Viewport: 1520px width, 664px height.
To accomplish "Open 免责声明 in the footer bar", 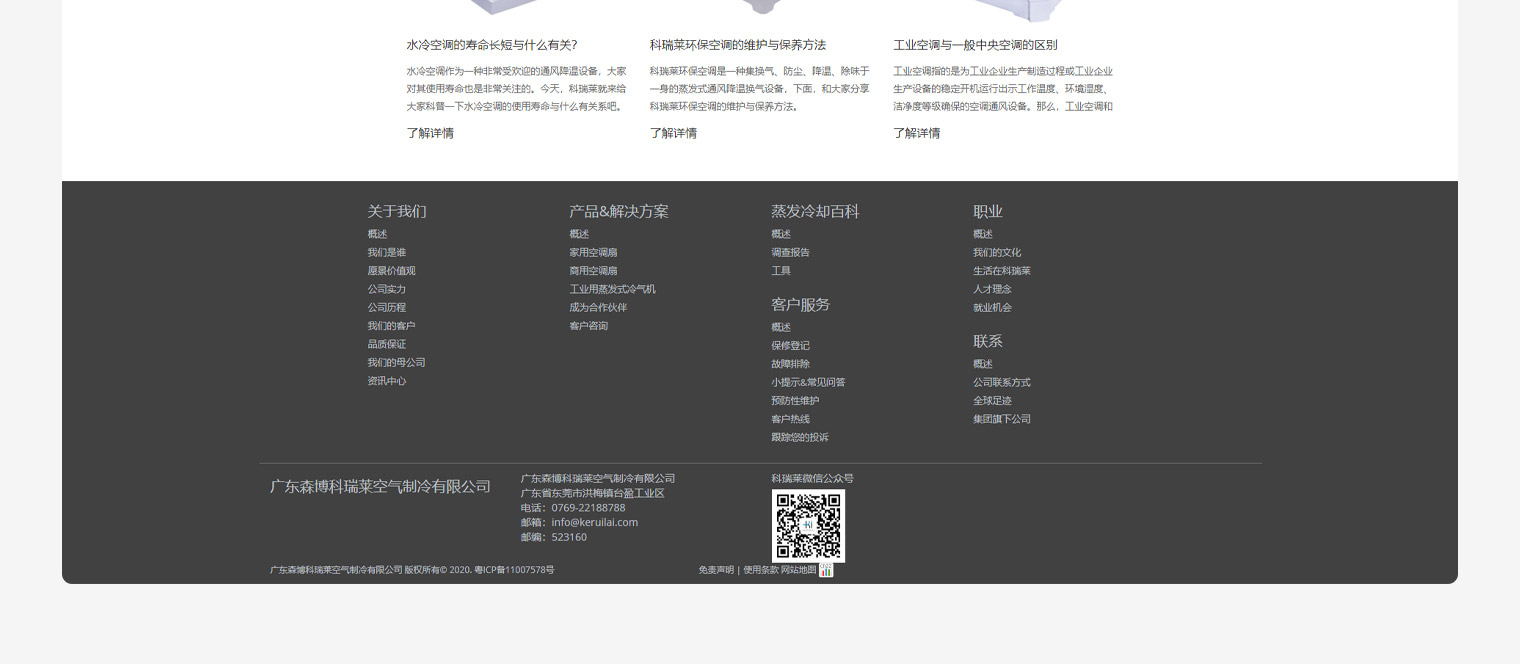I will pos(716,570).
